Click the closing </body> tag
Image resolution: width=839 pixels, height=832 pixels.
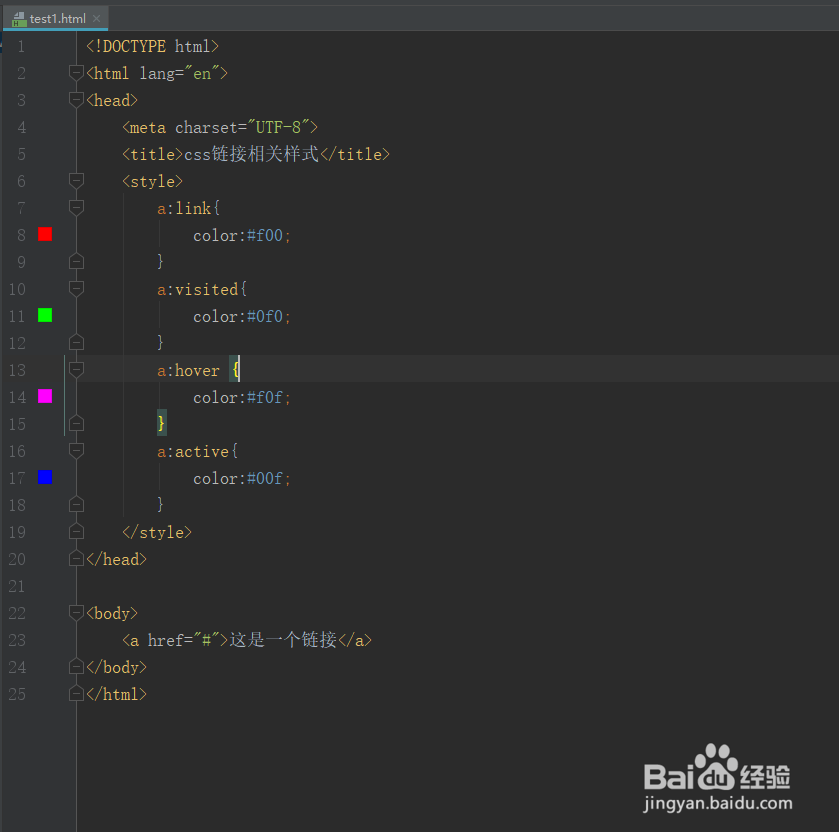point(116,667)
